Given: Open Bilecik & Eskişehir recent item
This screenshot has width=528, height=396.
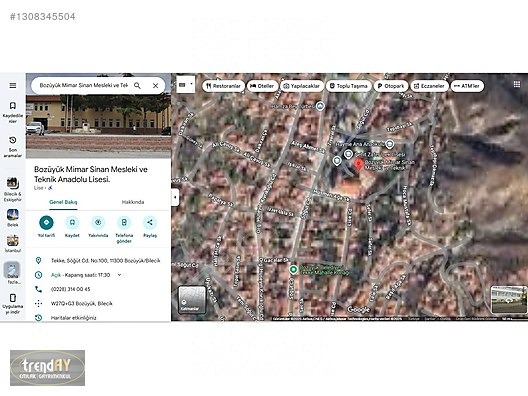Looking at the screenshot, I should (x=12, y=190).
